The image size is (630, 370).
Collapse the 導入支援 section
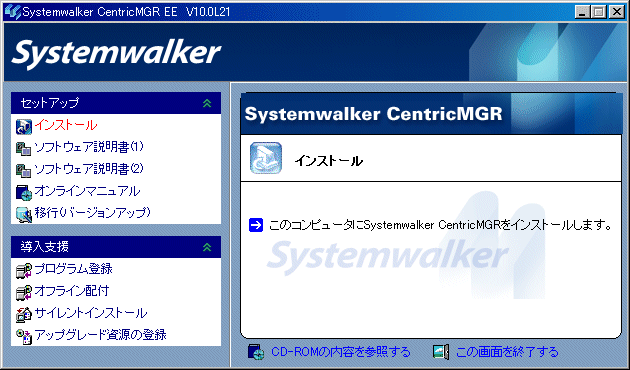click(207, 247)
